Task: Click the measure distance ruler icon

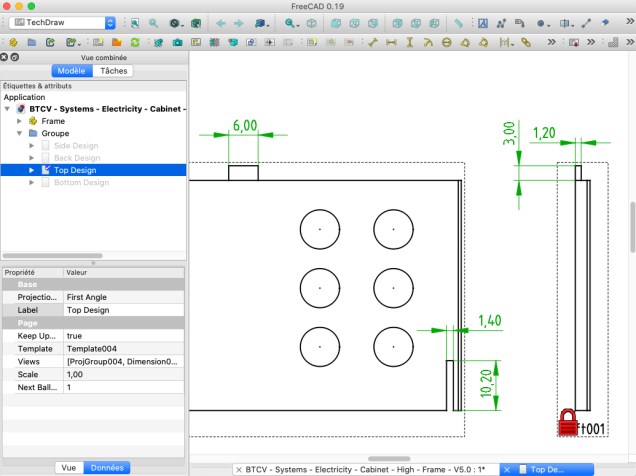Action: point(459,22)
